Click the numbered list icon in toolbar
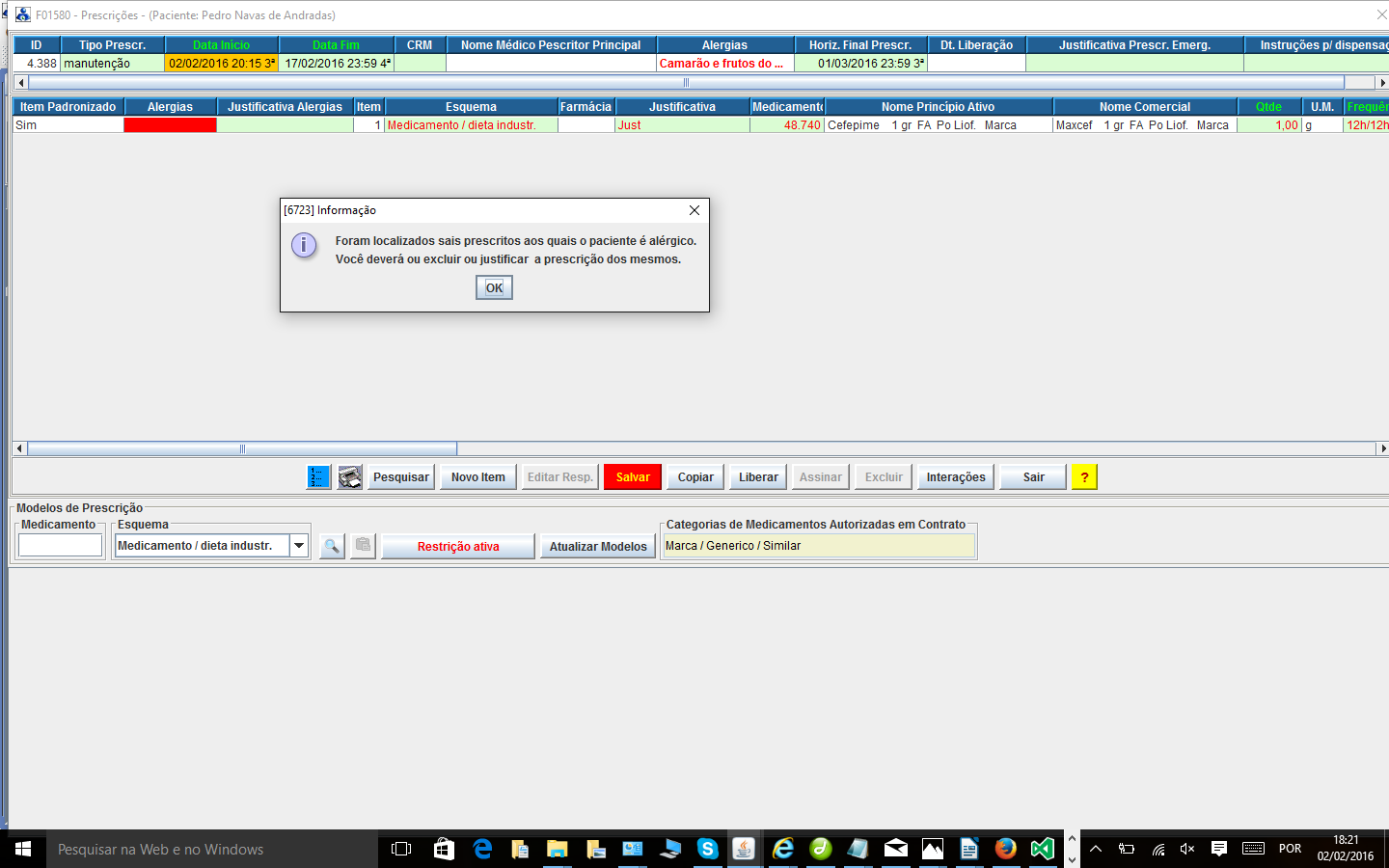 318,477
